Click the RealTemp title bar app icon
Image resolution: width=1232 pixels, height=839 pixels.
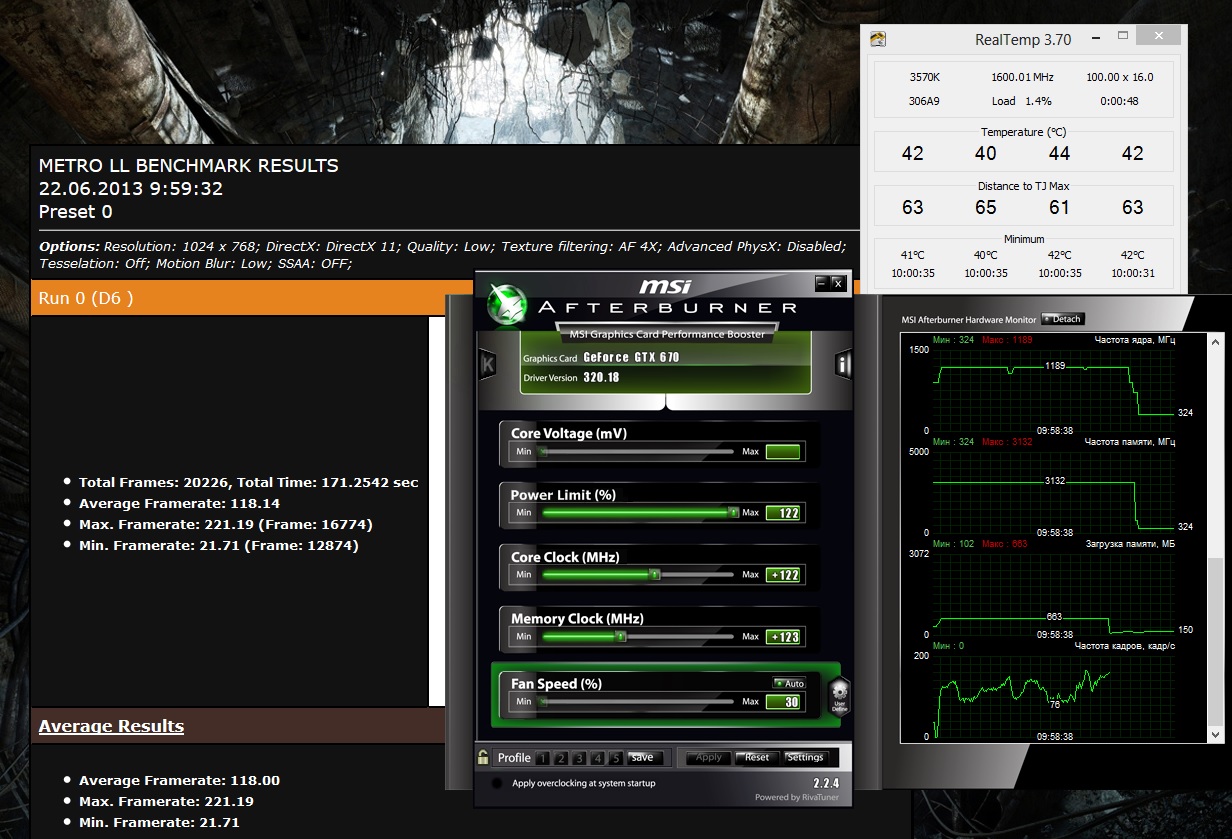point(878,40)
